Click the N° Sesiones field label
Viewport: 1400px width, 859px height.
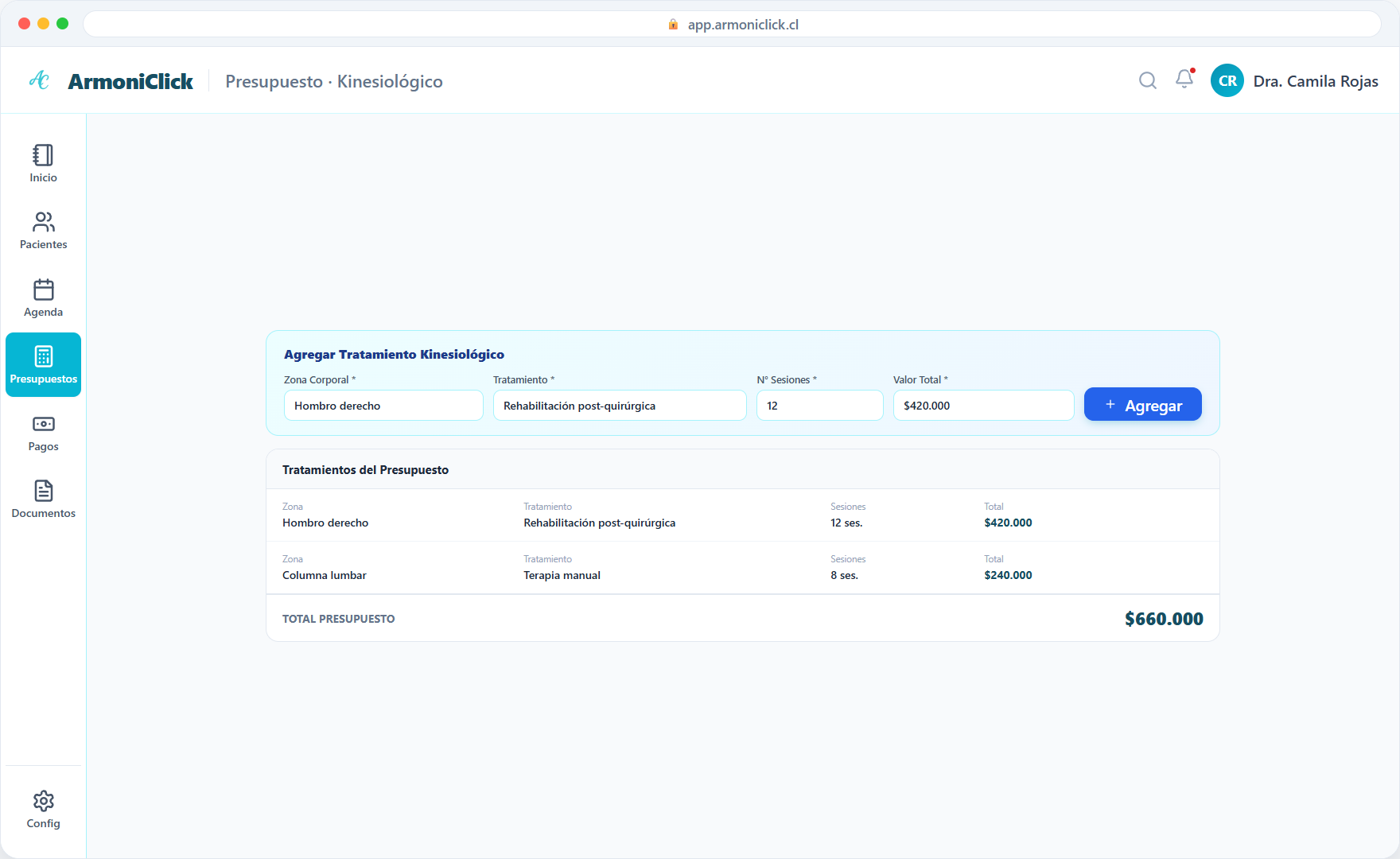pos(786,380)
